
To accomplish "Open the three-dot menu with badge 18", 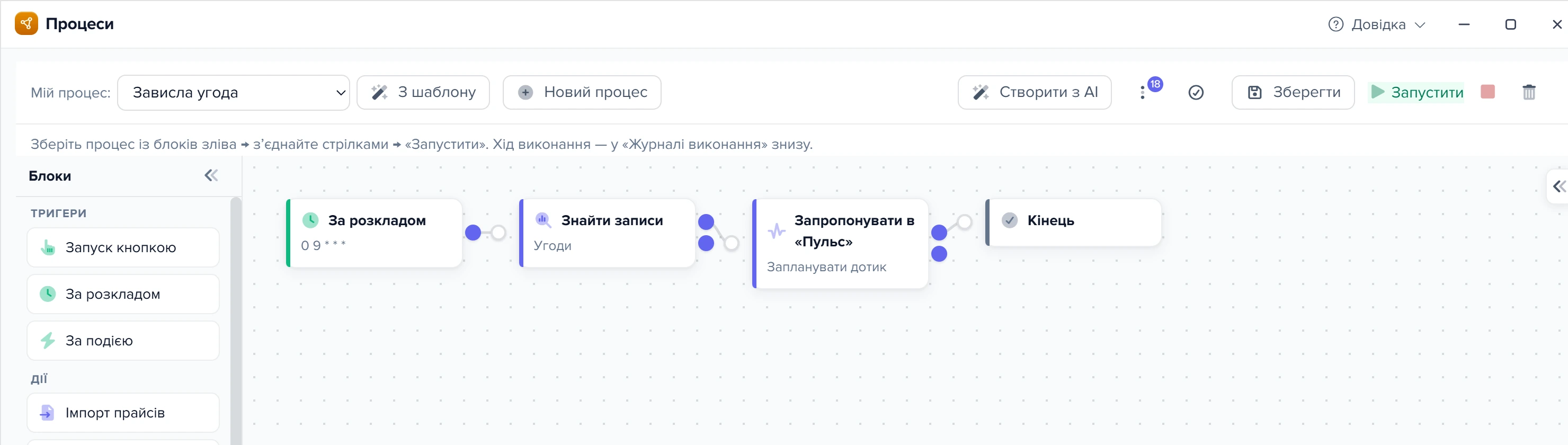I will [1143, 93].
